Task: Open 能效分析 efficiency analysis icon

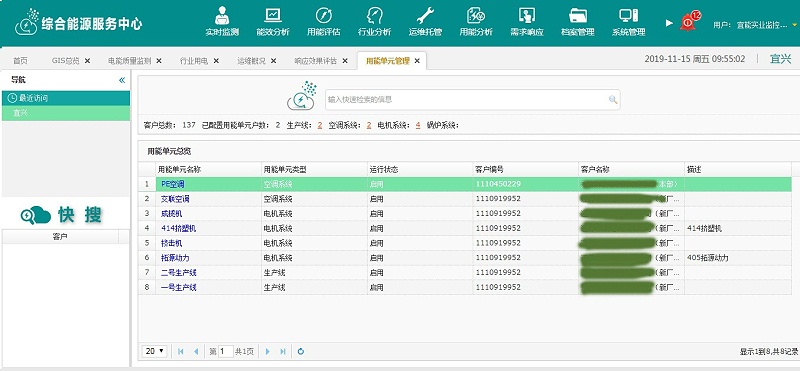Action: pyautogui.click(x=272, y=15)
